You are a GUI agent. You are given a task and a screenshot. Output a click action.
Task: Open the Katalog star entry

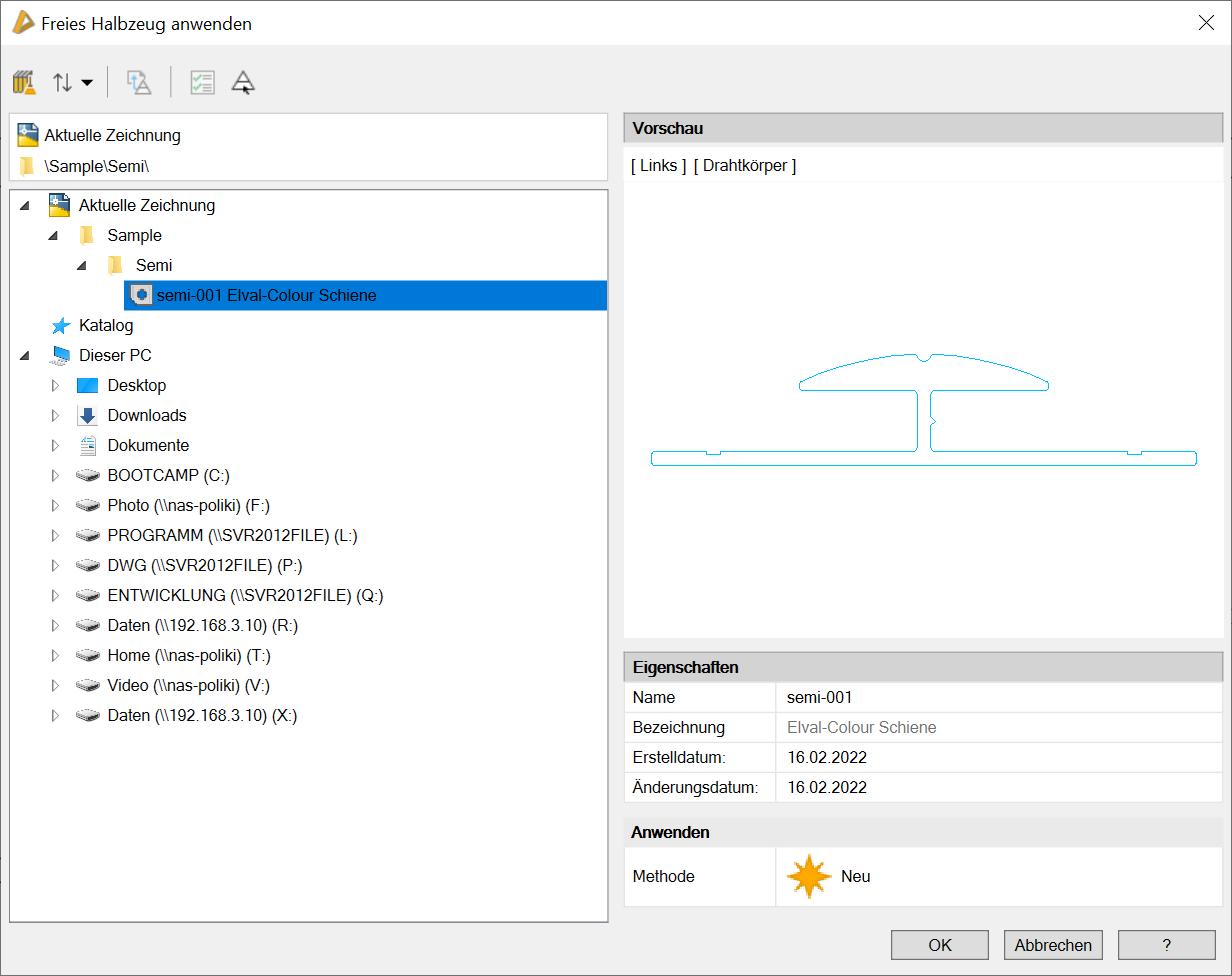point(105,326)
